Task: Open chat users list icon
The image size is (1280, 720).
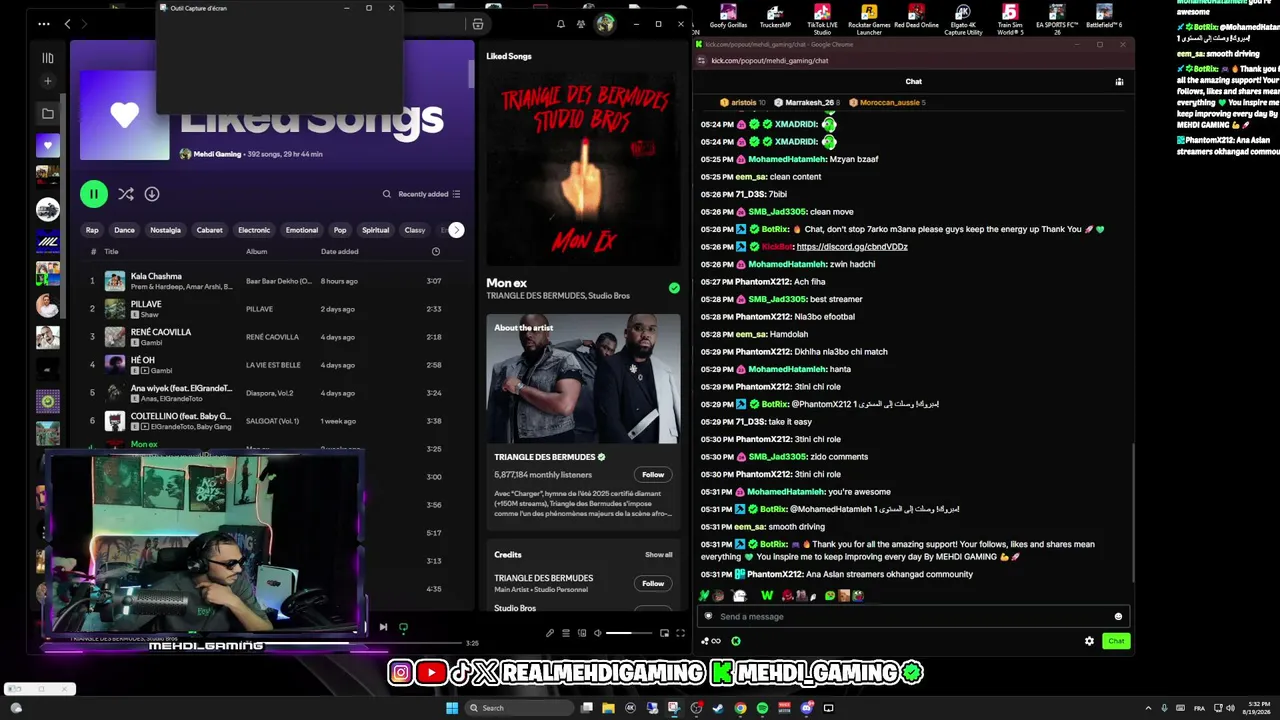Action: pyautogui.click(x=1119, y=82)
